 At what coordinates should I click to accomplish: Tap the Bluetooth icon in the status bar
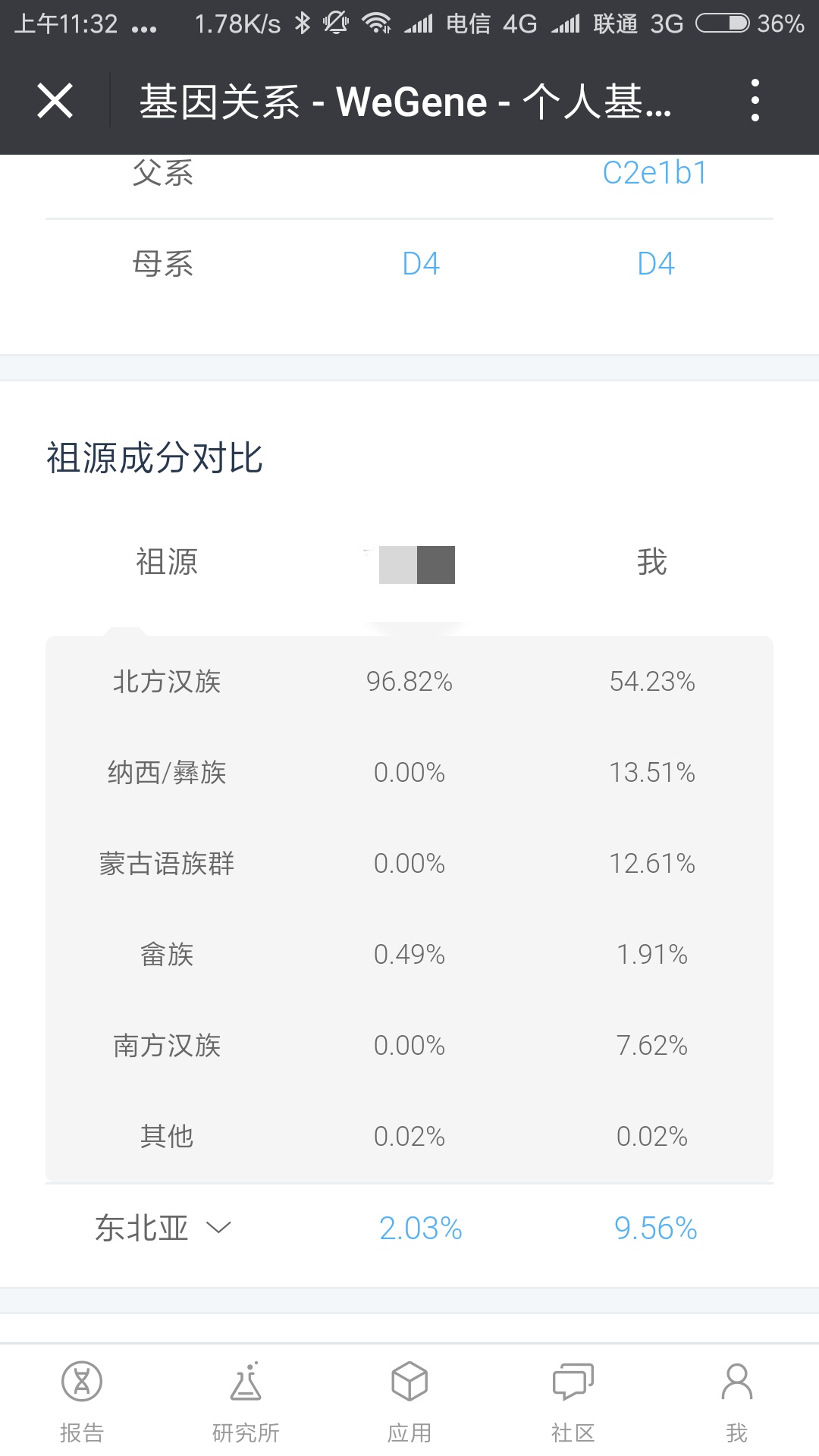(303, 24)
